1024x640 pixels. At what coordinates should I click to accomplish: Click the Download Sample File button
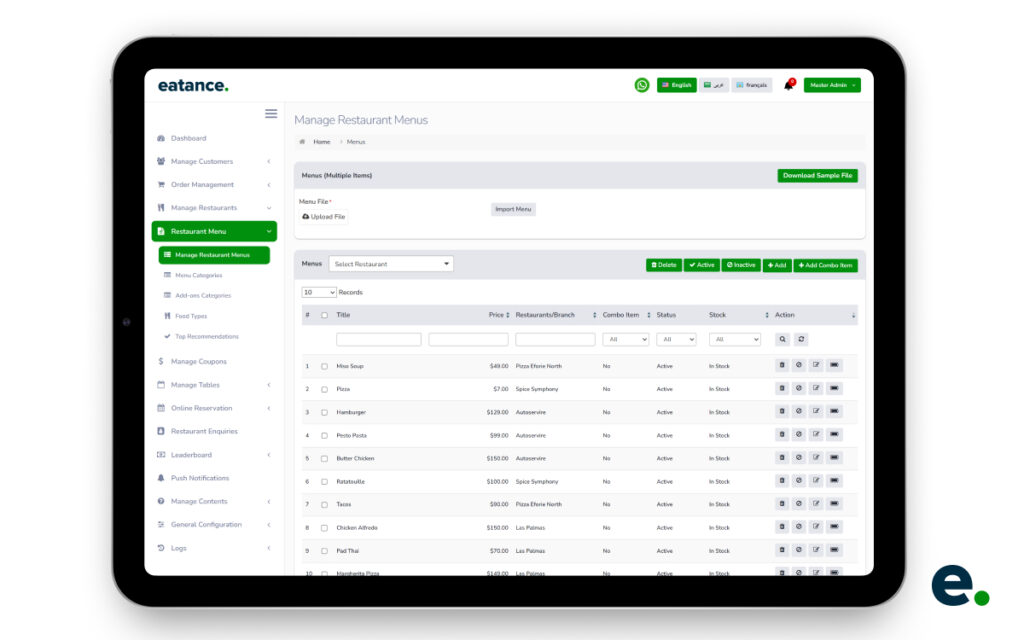815,175
